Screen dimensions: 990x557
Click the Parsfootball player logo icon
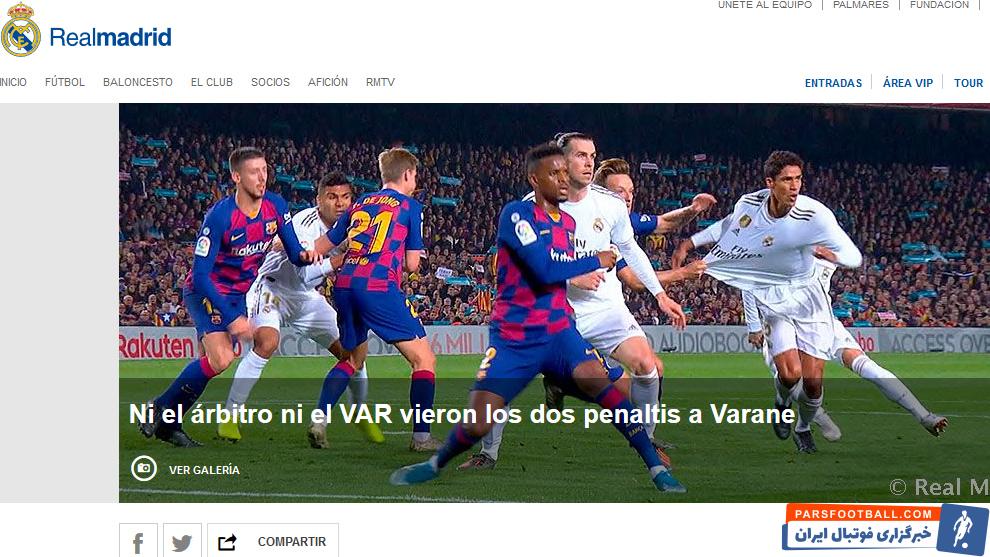[962, 529]
